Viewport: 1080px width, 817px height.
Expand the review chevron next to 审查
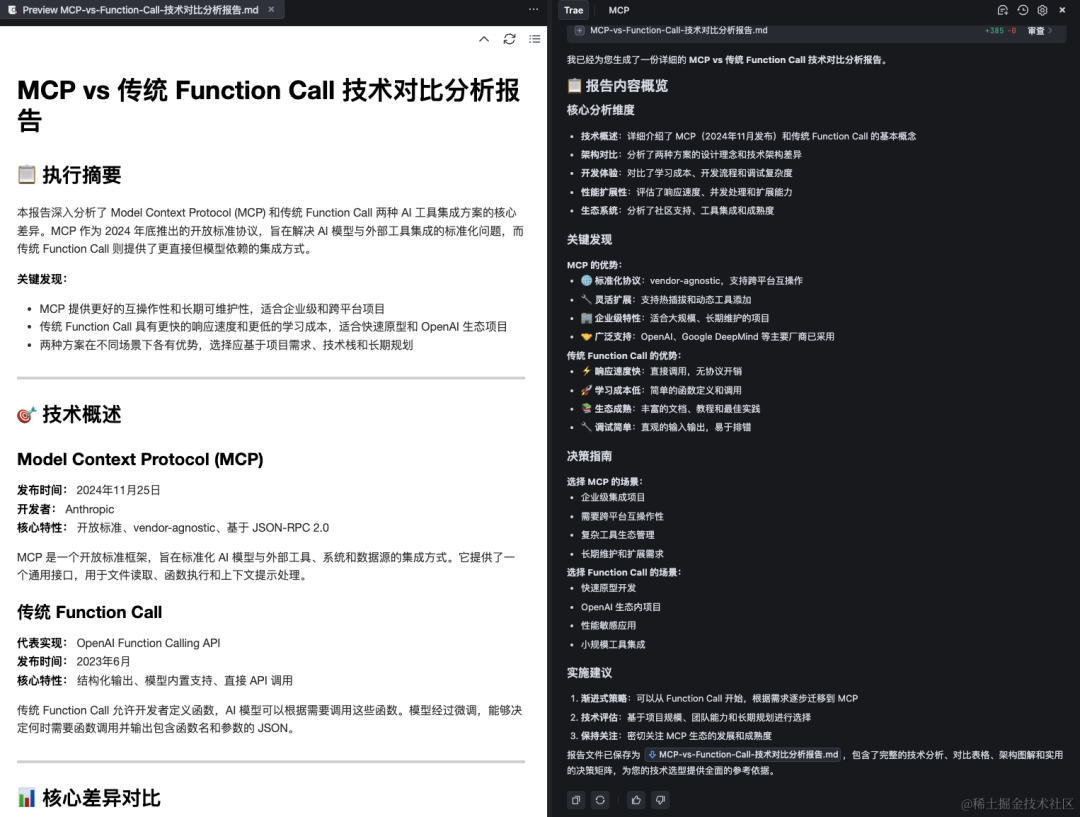[x=1050, y=31]
